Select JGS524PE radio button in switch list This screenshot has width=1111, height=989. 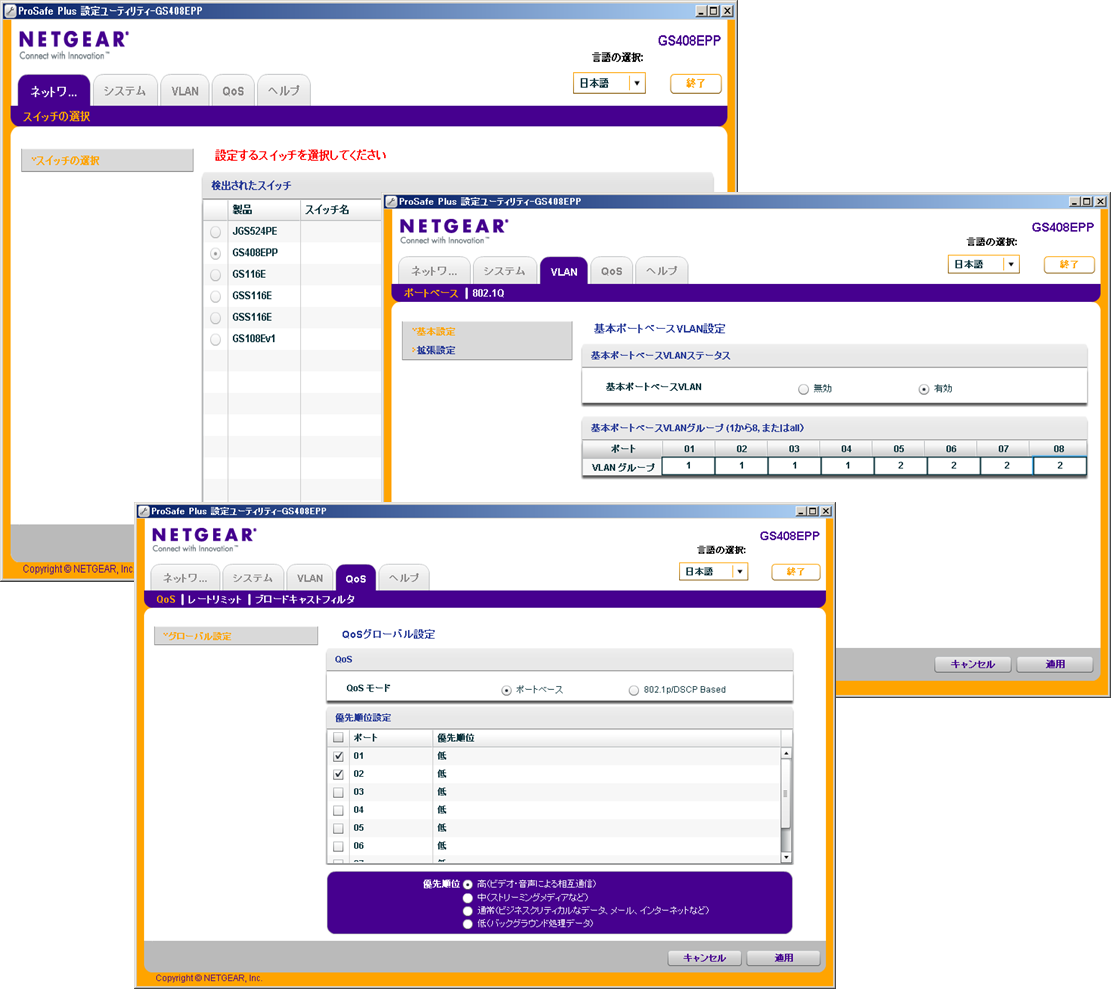click(215, 232)
